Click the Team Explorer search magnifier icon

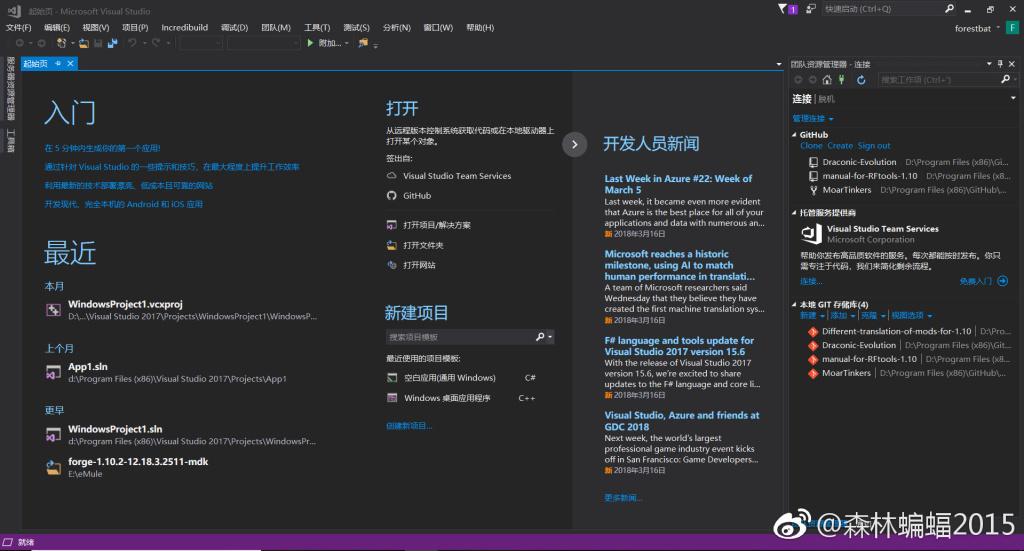tap(1006, 79)
